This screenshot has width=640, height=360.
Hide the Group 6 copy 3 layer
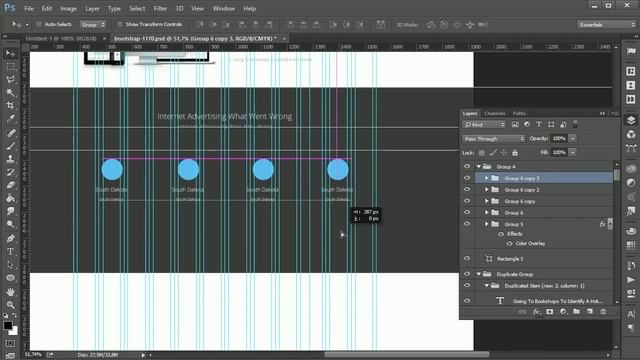(467, 178)
